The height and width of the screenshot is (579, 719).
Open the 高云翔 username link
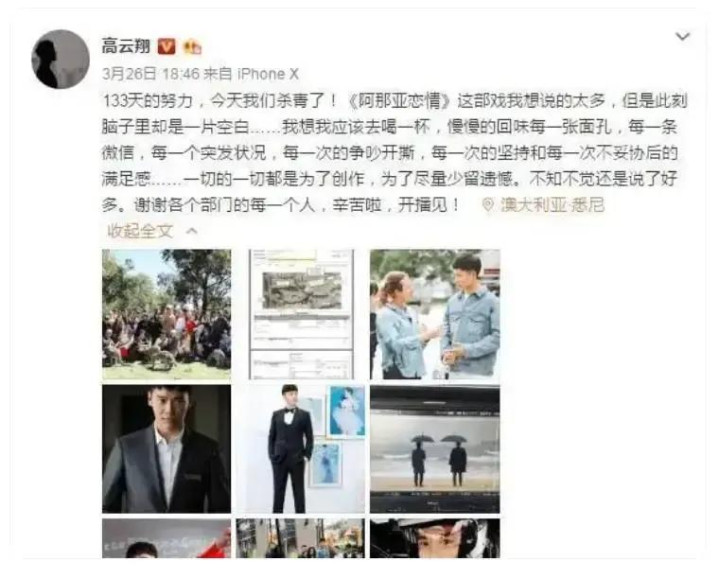point(126,46)
